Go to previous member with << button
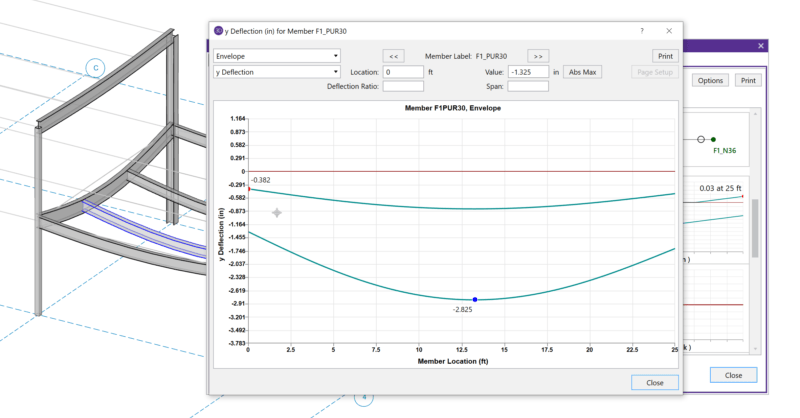Image resolution: width=800 pixels, height=418 pixels. point(395,56)
